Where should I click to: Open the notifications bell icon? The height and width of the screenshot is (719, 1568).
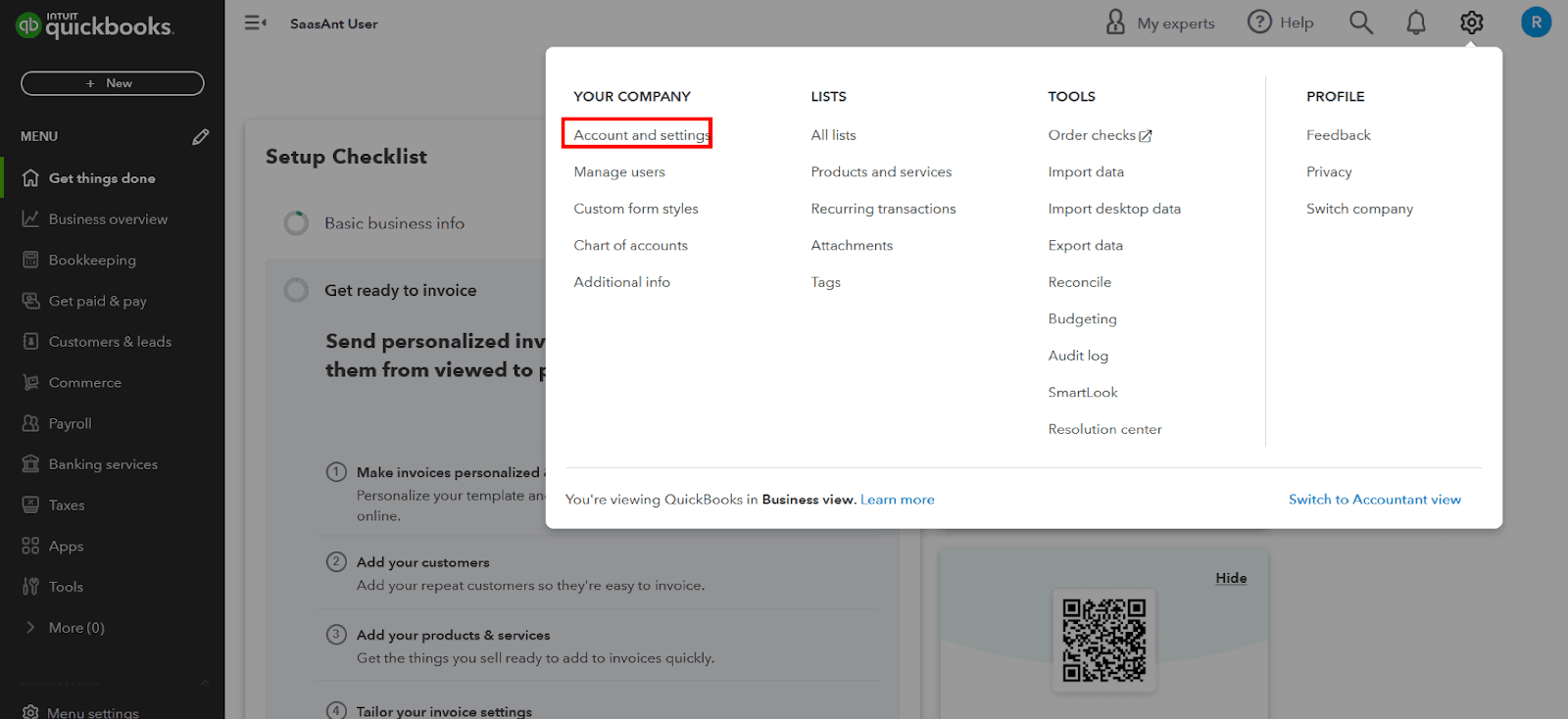pyautogui.click(x=1416, y=23)
